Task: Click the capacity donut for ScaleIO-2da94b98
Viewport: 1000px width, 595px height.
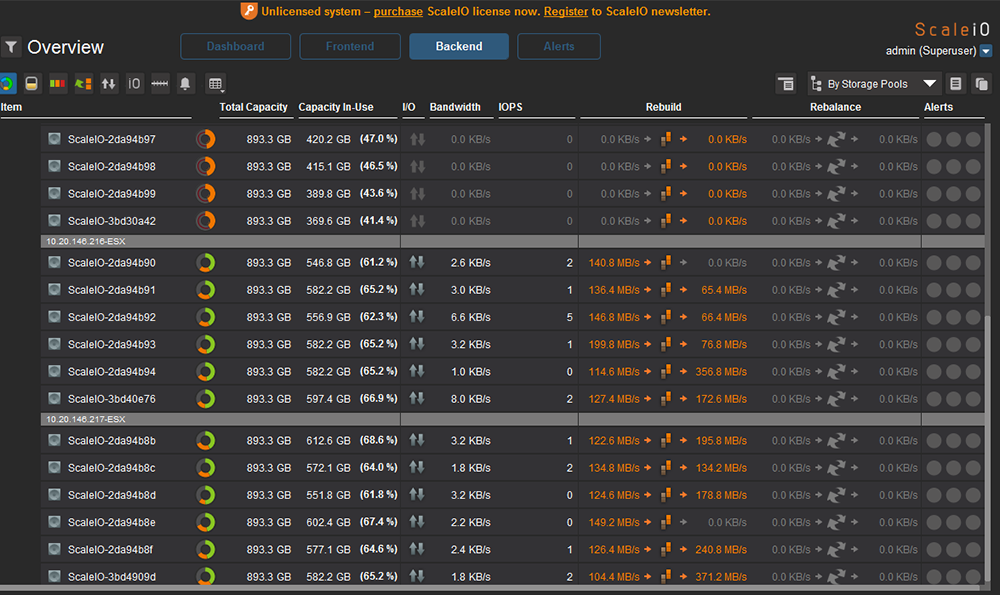Action: (x=205, y=166)
